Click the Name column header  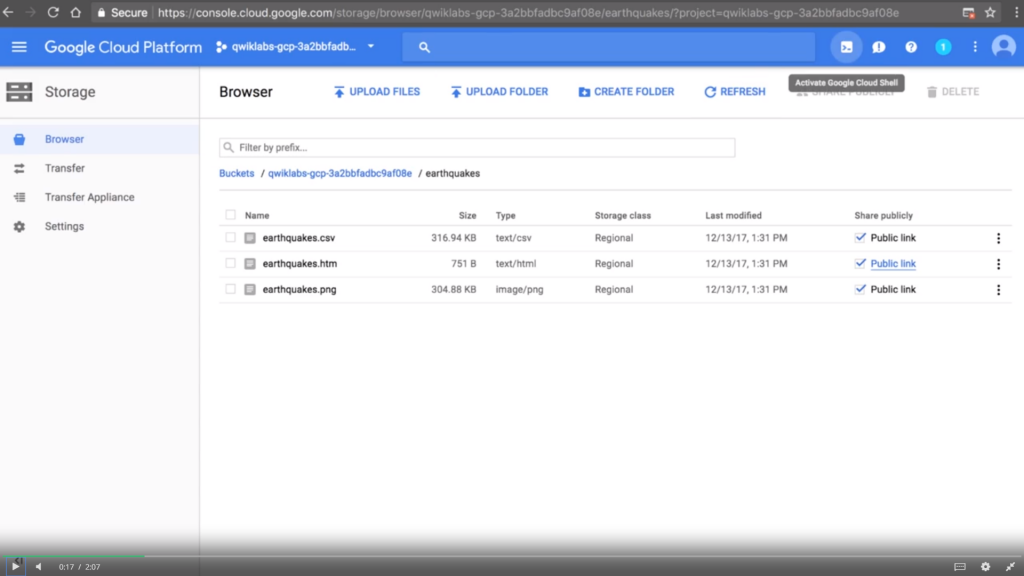pos(257,216)
